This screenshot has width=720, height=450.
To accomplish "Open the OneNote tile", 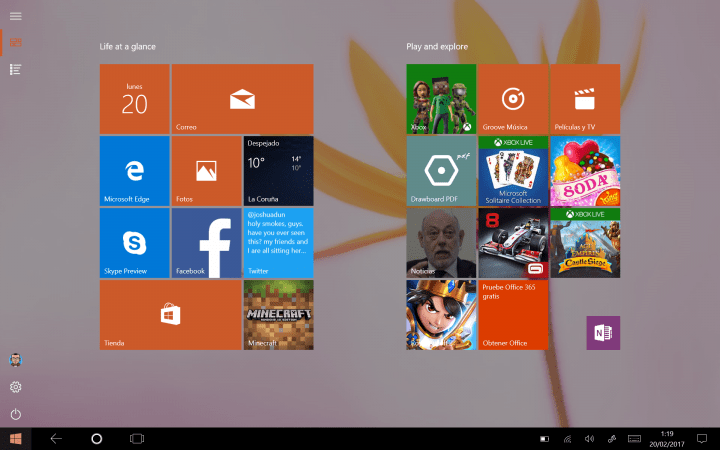I will pyautogui.click(x=603, y=333).
